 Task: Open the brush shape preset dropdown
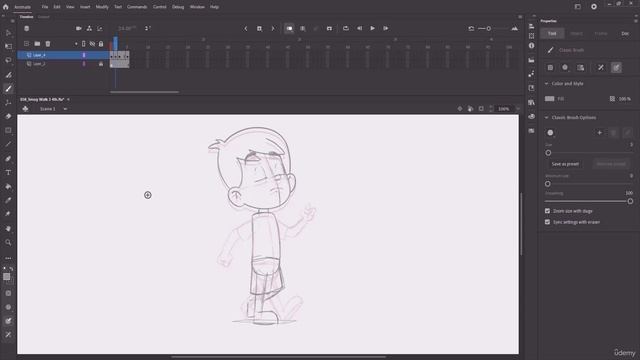[550, 133]
